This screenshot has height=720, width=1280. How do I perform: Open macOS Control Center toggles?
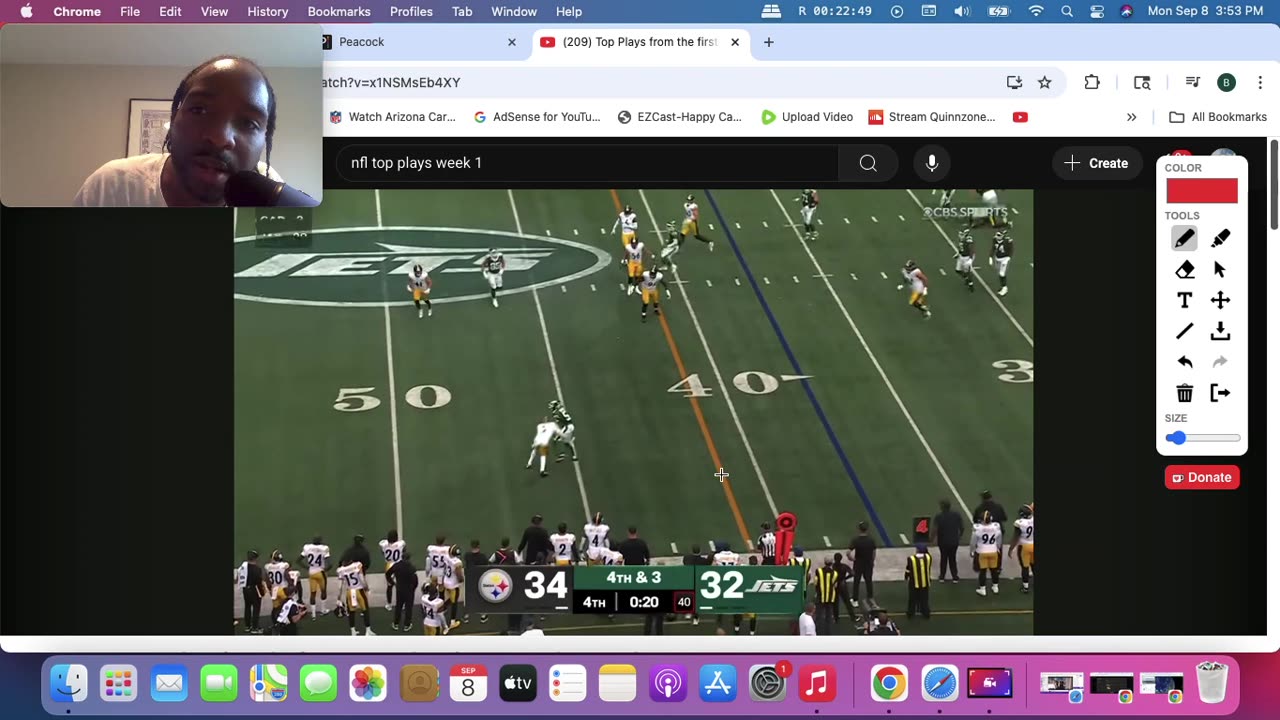click(x=1097, y=11)
